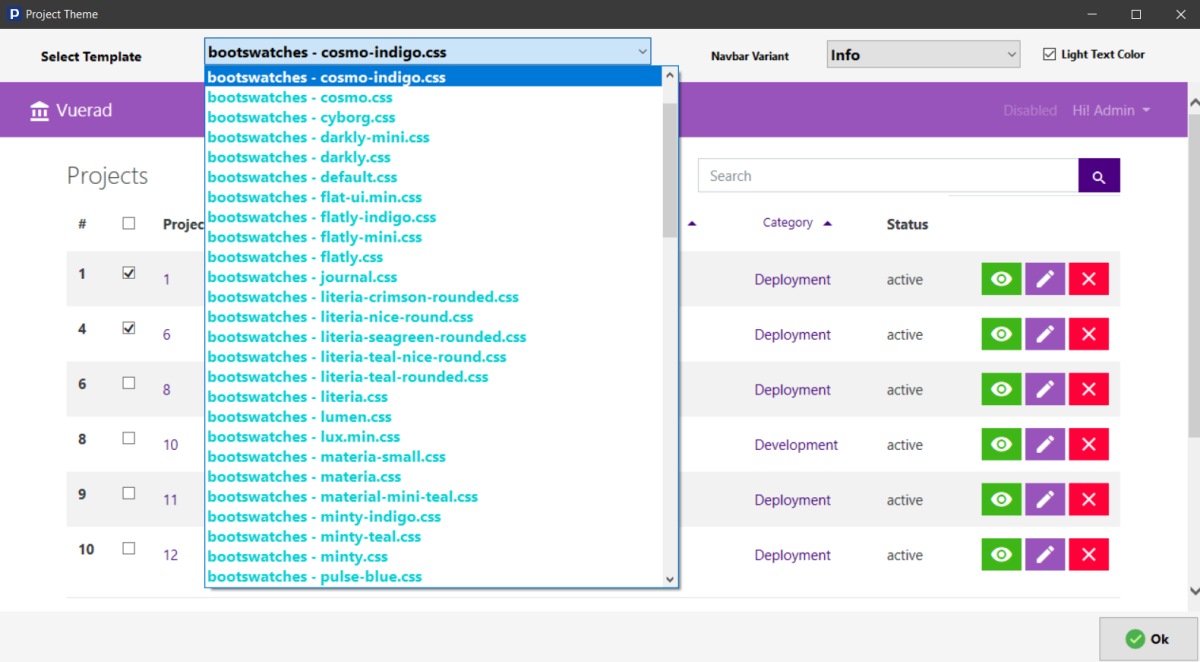Screen dimensions: 1200x662
Task: Uncheck the checkbox in row 1
Action: coord(128,273)
